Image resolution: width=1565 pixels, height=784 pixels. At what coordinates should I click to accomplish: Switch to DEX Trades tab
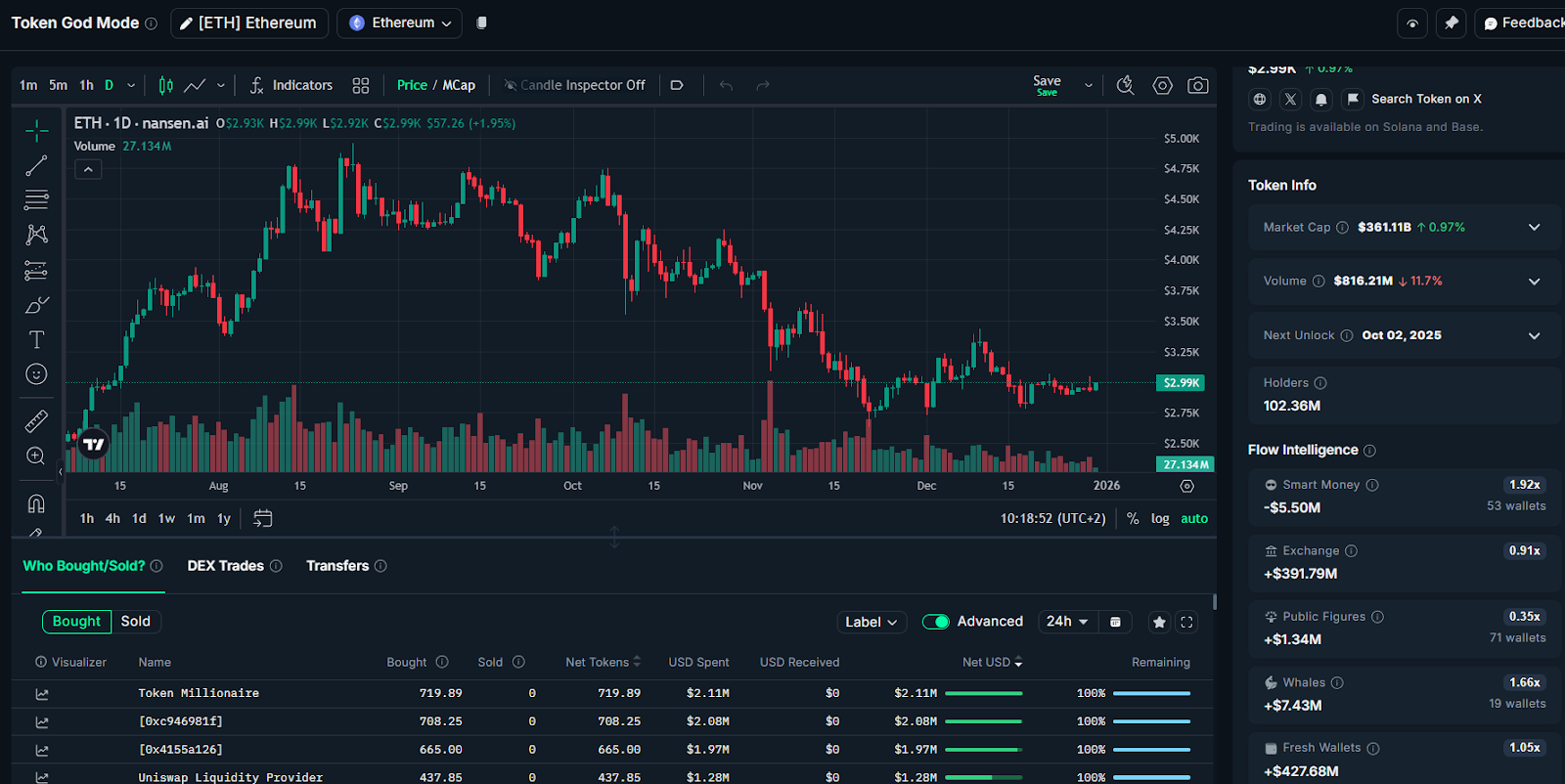coord(226,566)
